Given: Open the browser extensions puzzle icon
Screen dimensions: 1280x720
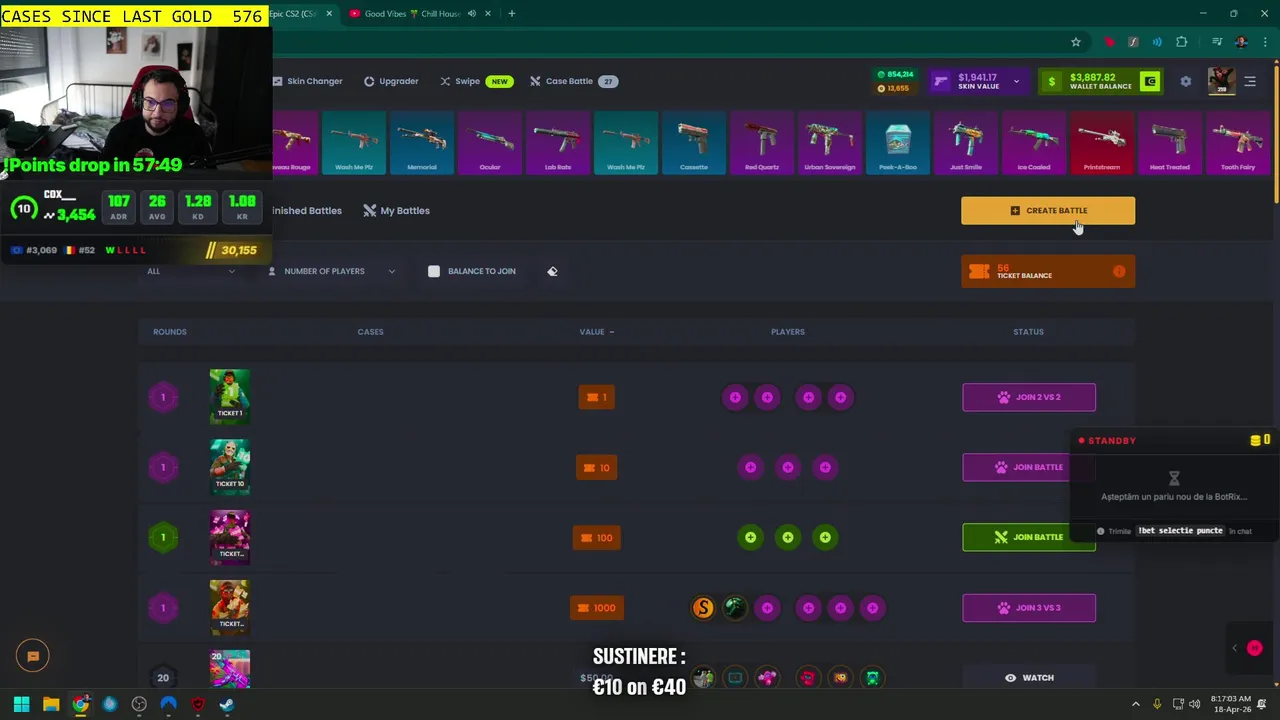Looking at the screenshot, I should 1182,42.
